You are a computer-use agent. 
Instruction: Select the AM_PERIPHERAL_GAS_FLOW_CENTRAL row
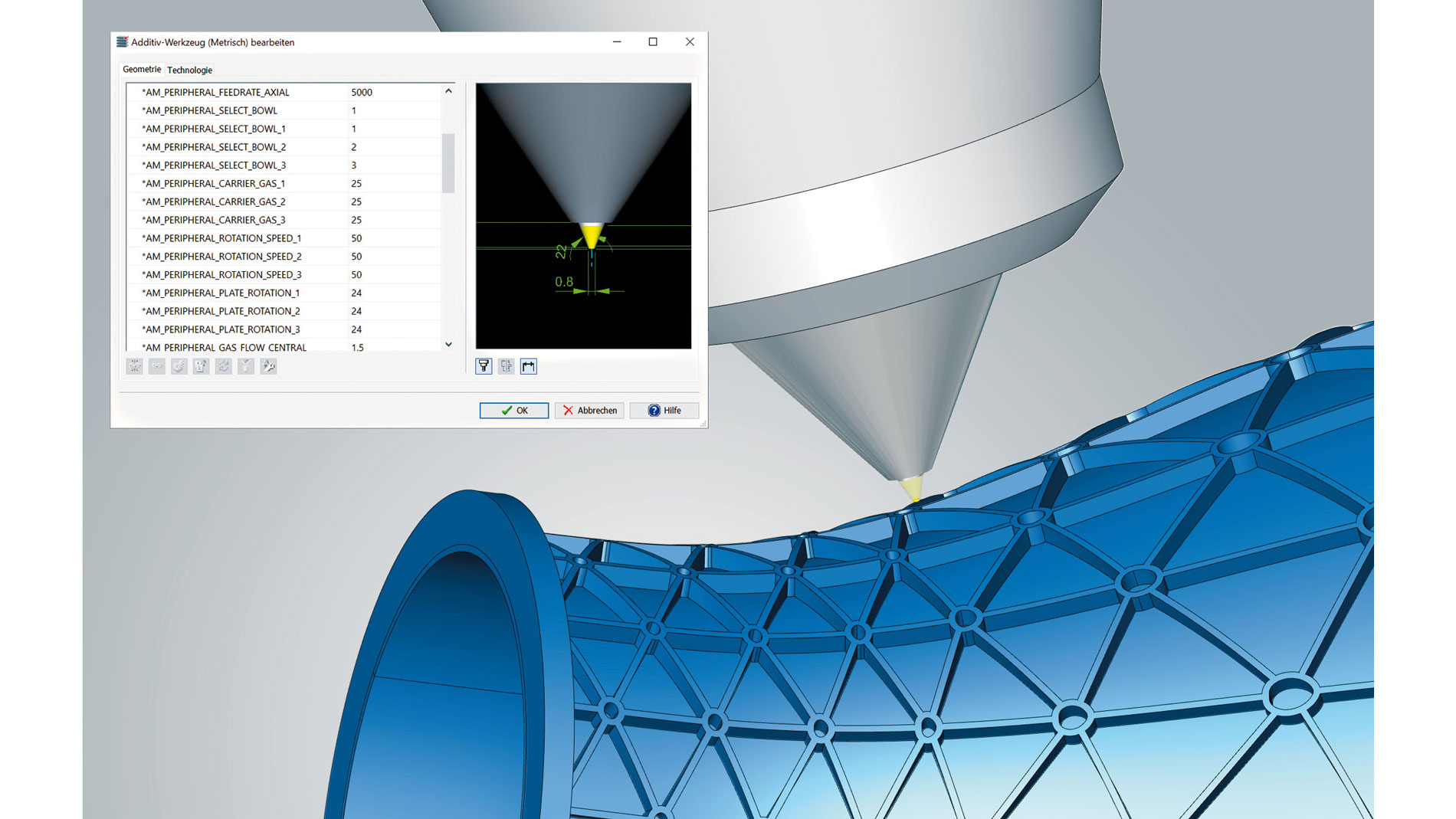pyautogui.click(x=284, y=346)
